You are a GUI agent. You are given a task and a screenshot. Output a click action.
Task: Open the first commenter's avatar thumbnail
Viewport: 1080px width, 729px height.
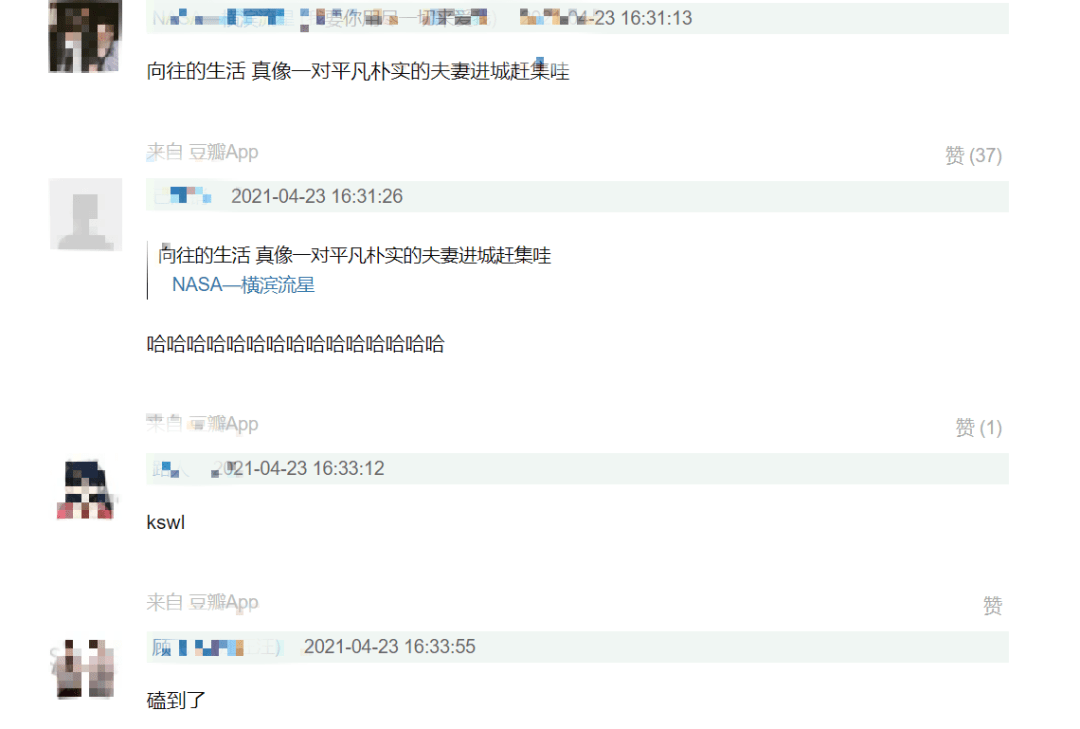(x=85, y=36)
